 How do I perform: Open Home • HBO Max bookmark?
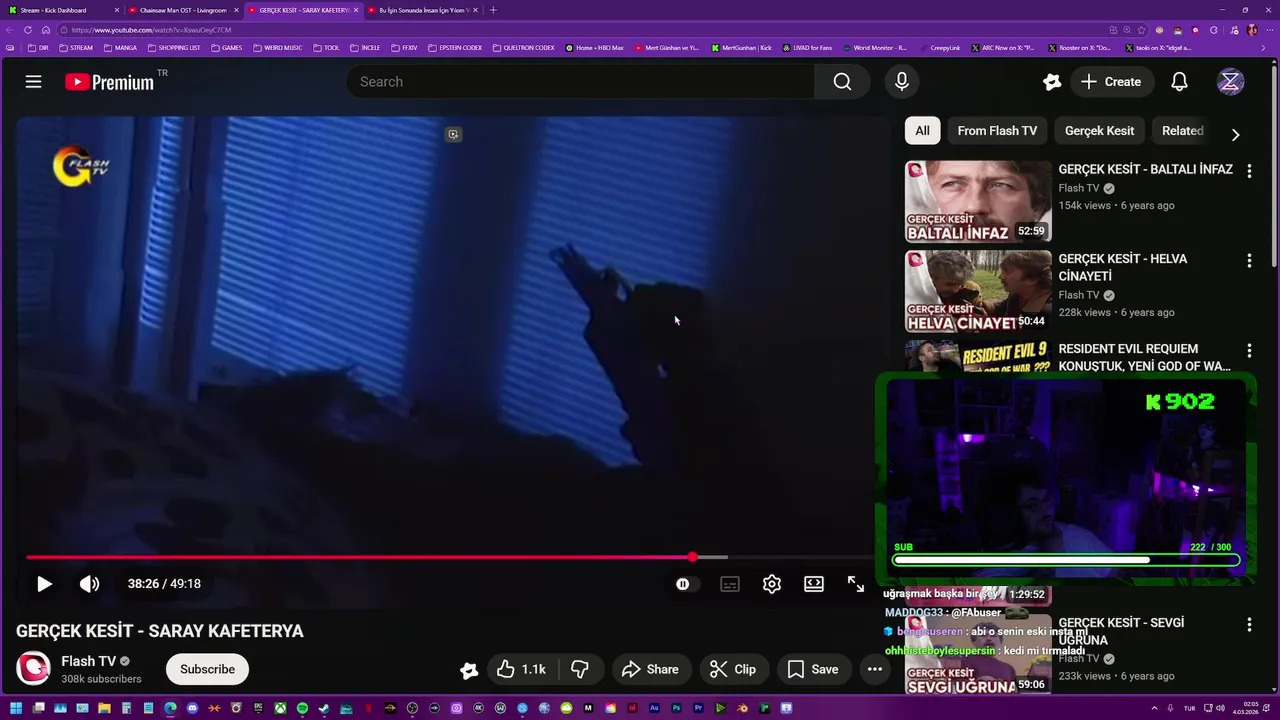pyautogui.click(x=594, y=47)
